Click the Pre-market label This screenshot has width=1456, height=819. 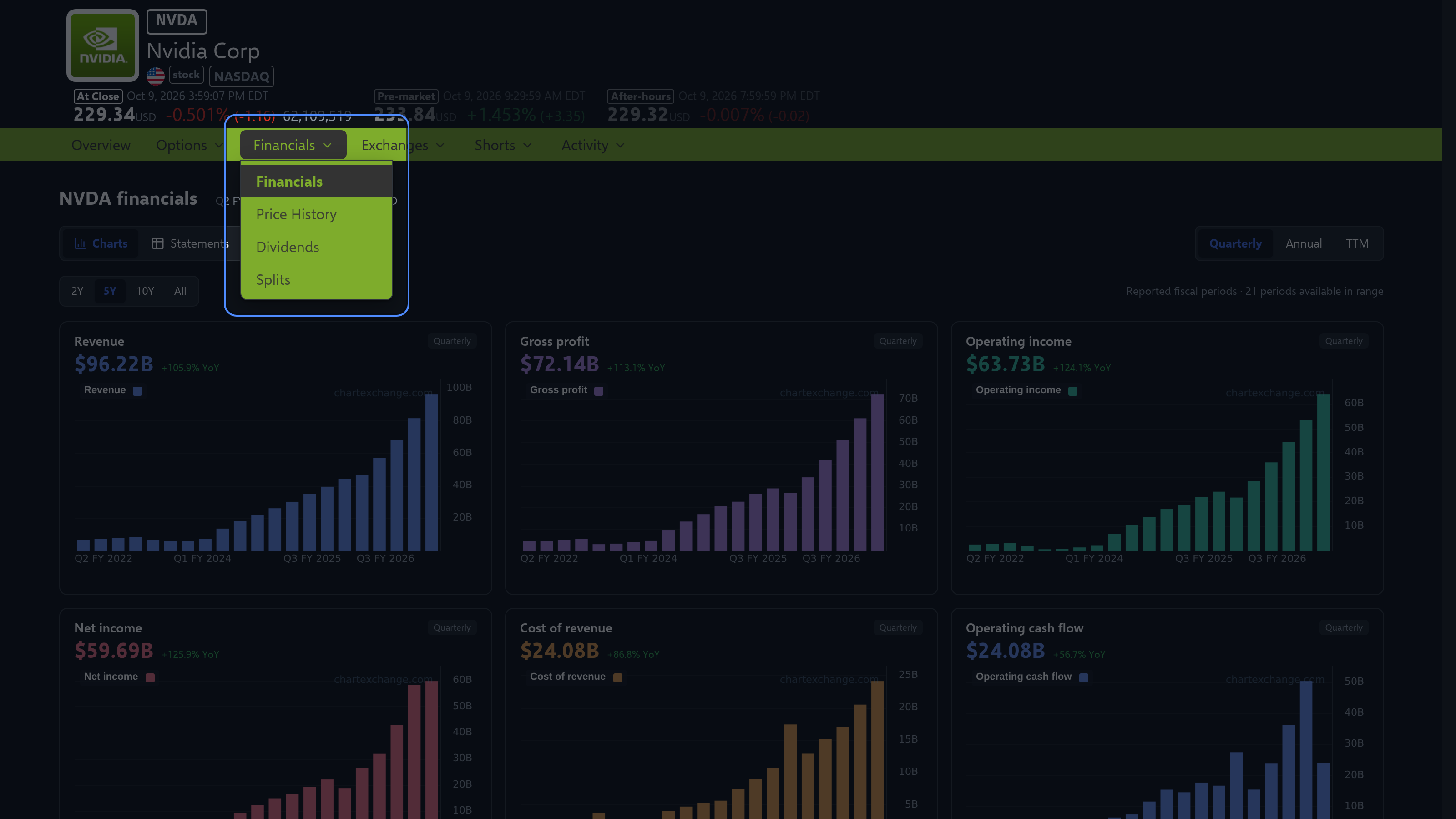click(x=406, y=96)
